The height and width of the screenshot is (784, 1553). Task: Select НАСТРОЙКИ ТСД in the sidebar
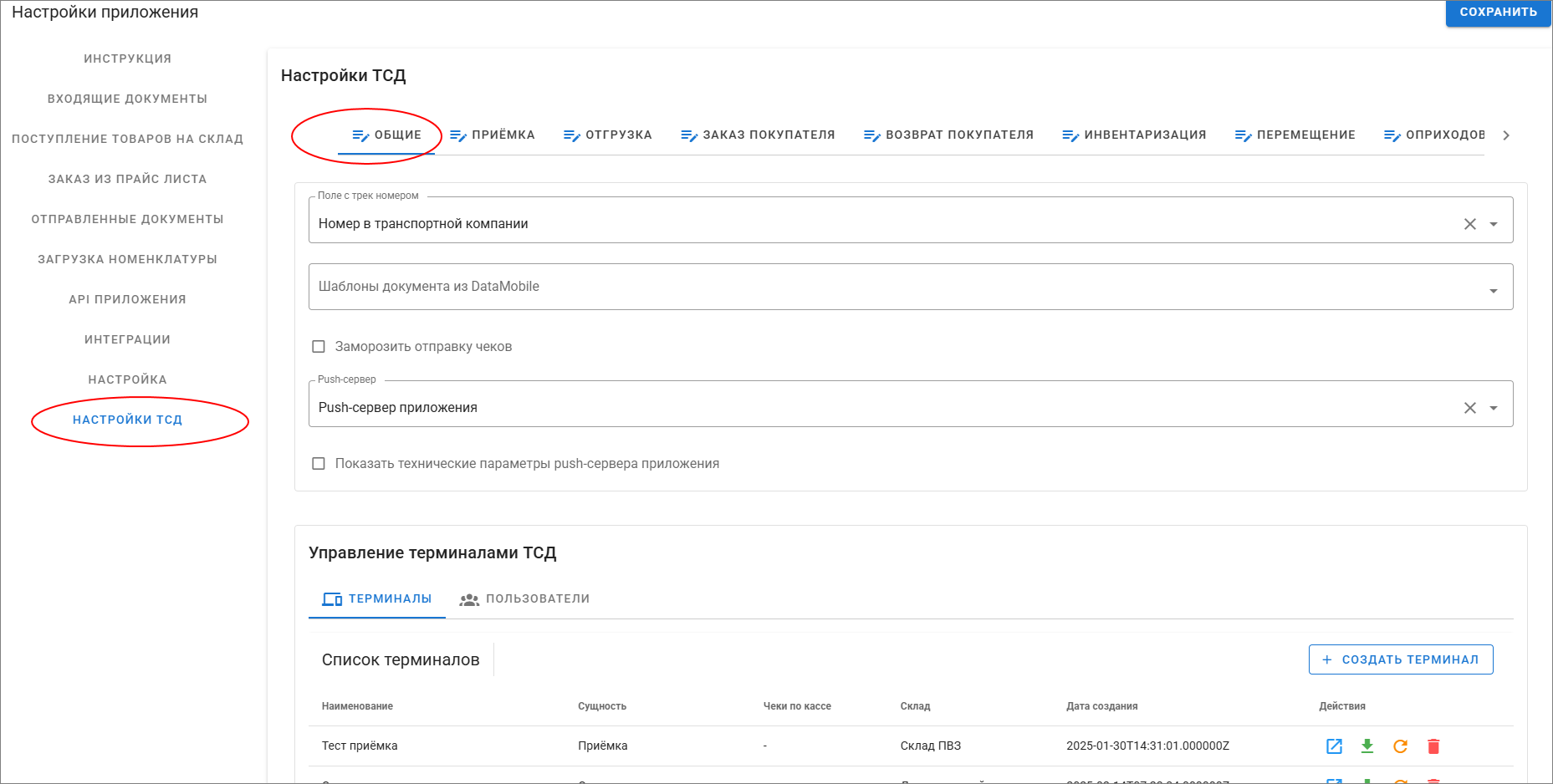click(127, 420)
